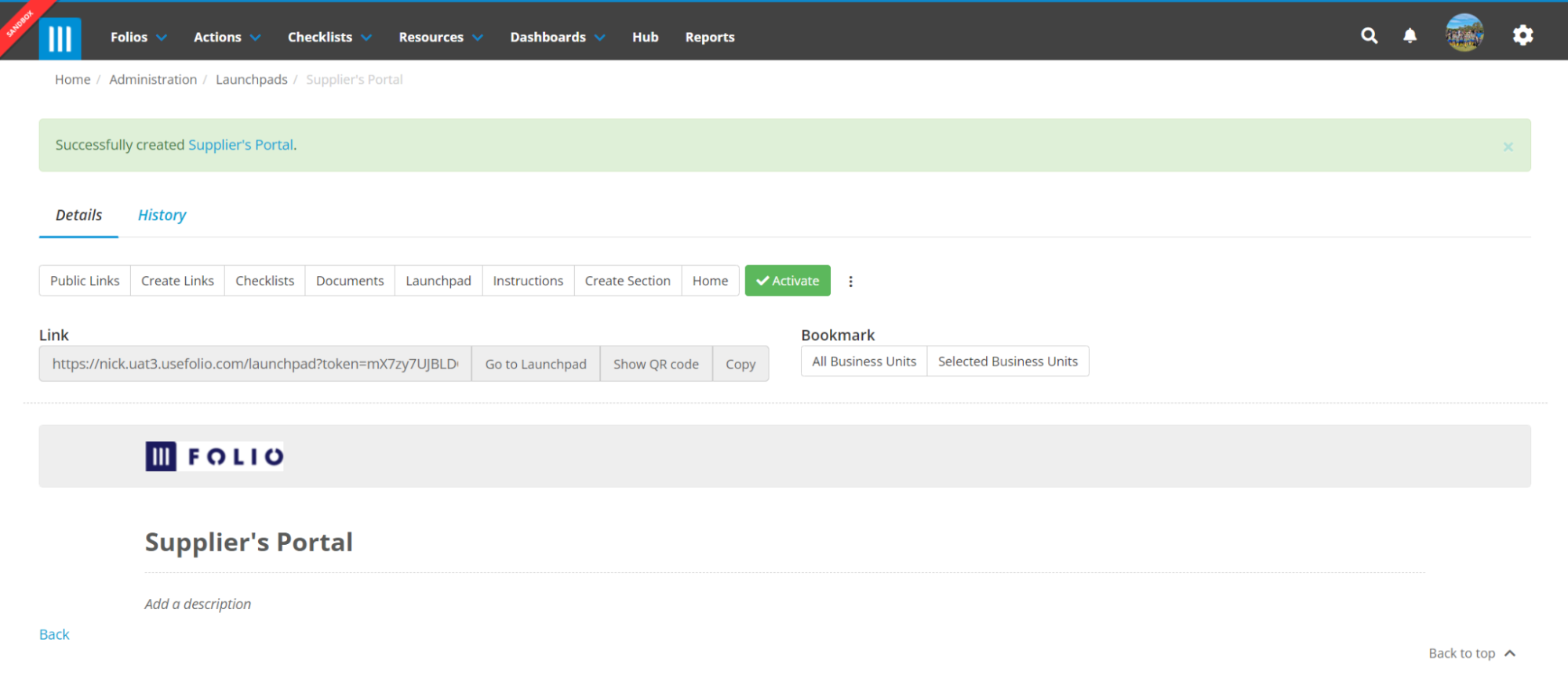Expand the Actions dropdown menu
The height and width of the screenshot is (675, 1568).
tap(227, 37)
